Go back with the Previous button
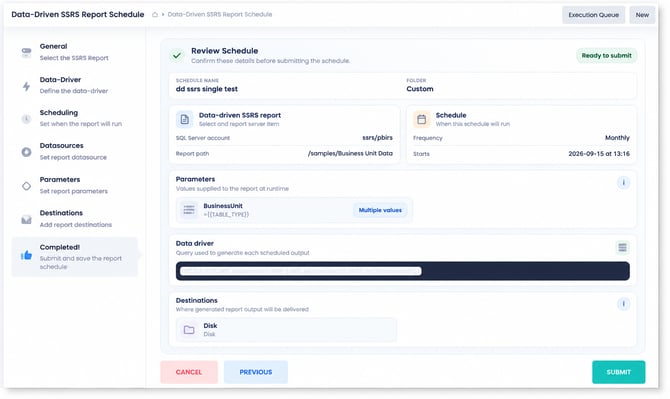The height and width of the screenshot is (399, 670). [x=256, y=372]
